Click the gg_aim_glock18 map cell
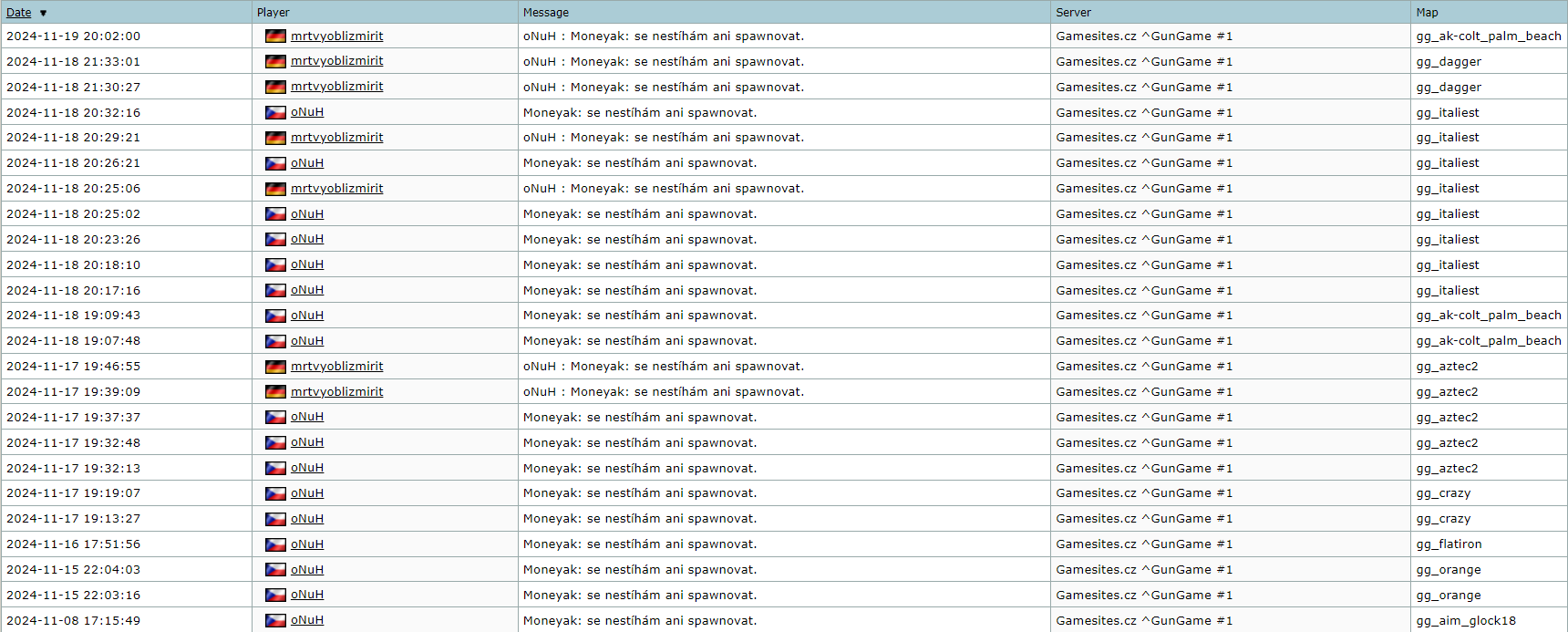 1466,621
